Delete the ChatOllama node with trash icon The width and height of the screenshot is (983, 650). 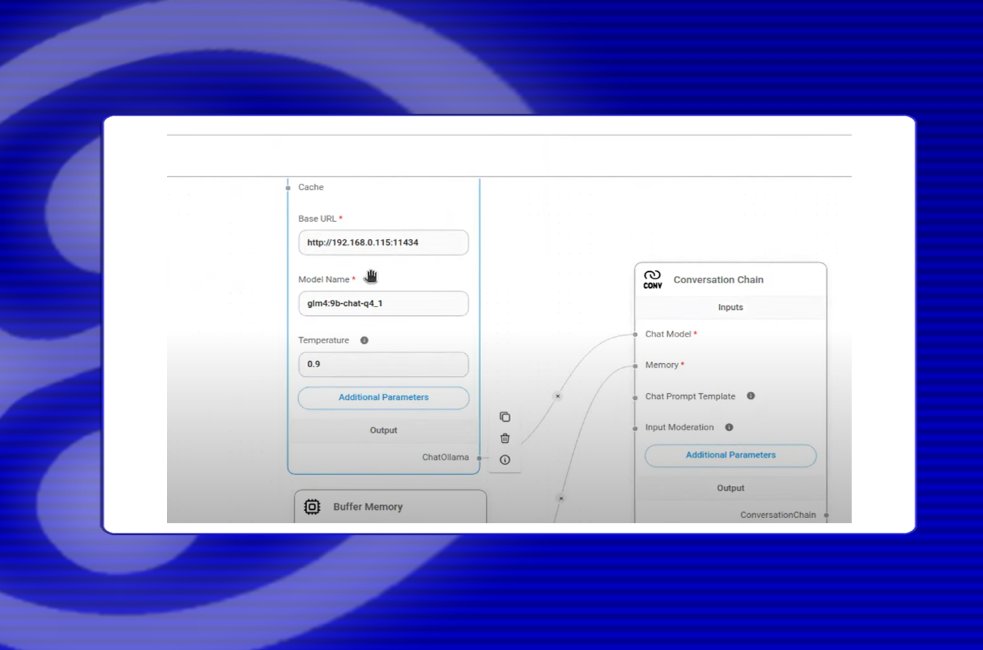(x=505, y=438)
